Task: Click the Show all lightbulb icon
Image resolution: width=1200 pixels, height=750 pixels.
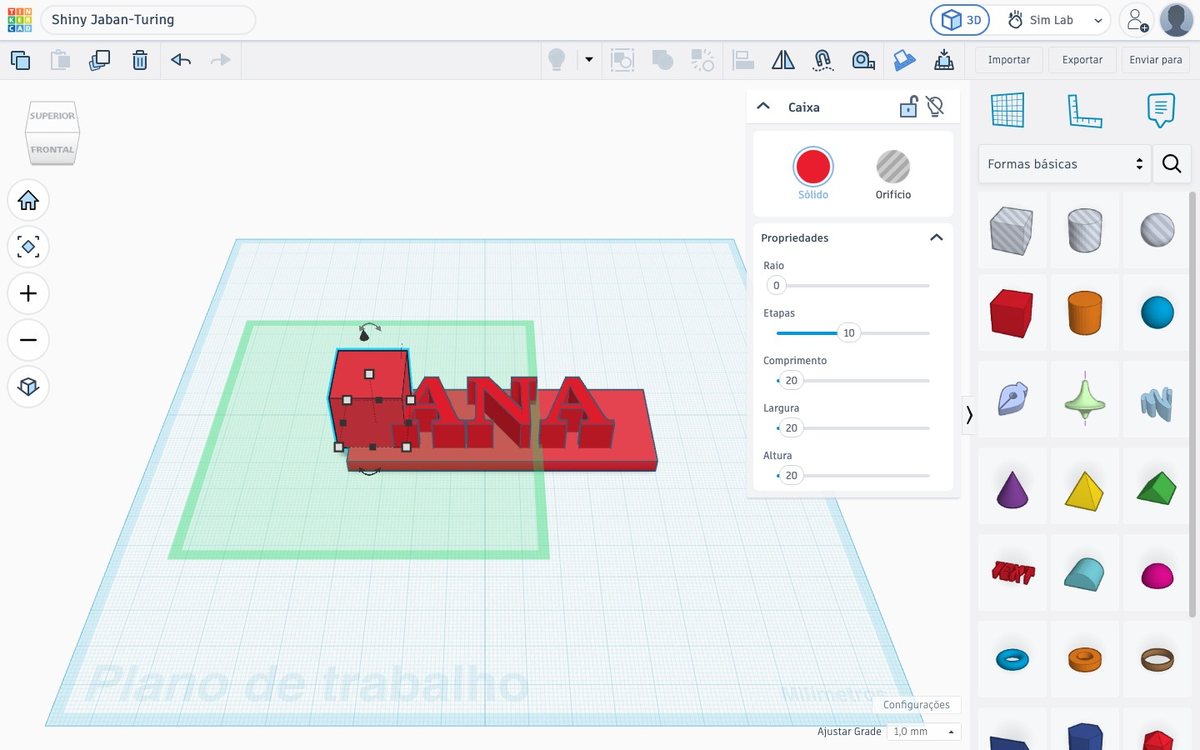Action: click(557, 60)
